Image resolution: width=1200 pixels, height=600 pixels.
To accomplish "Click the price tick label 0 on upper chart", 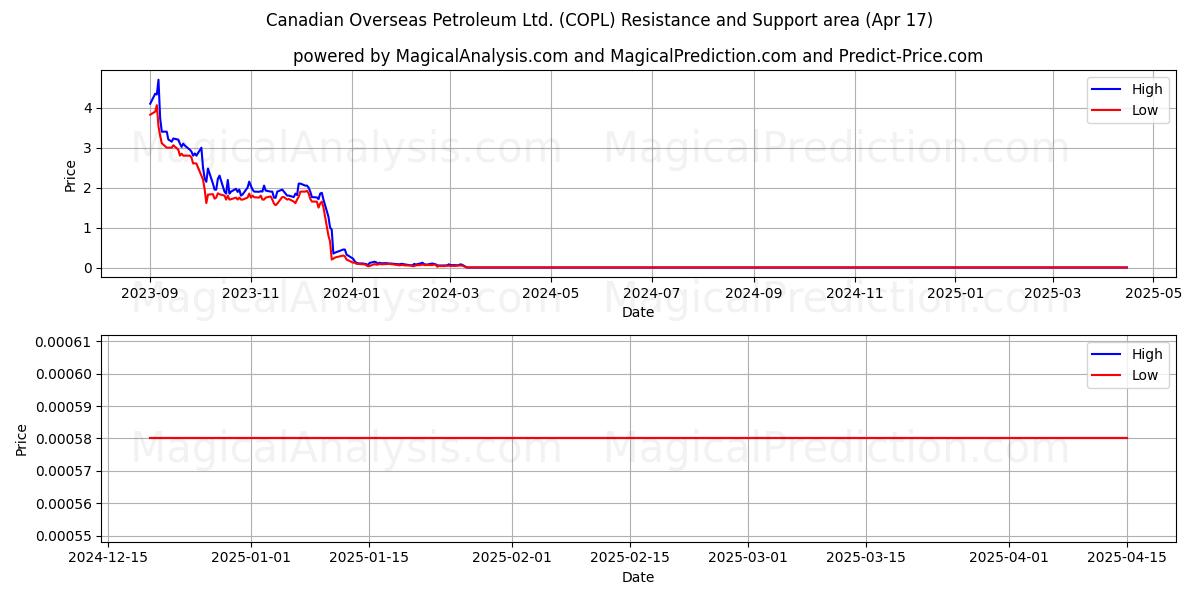I will (89, 268).
